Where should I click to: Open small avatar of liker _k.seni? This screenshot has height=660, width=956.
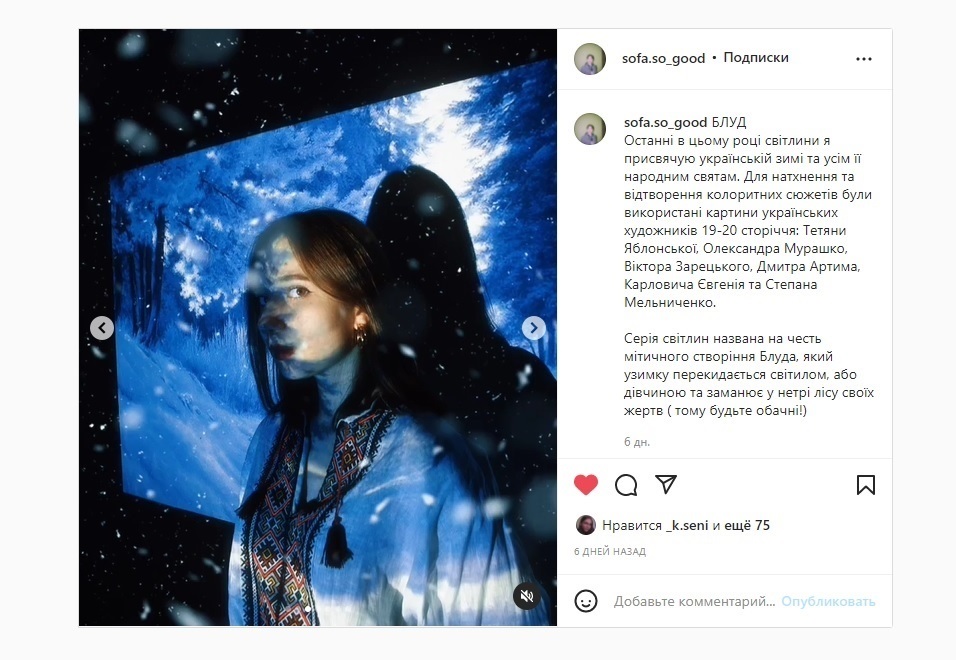585,525
